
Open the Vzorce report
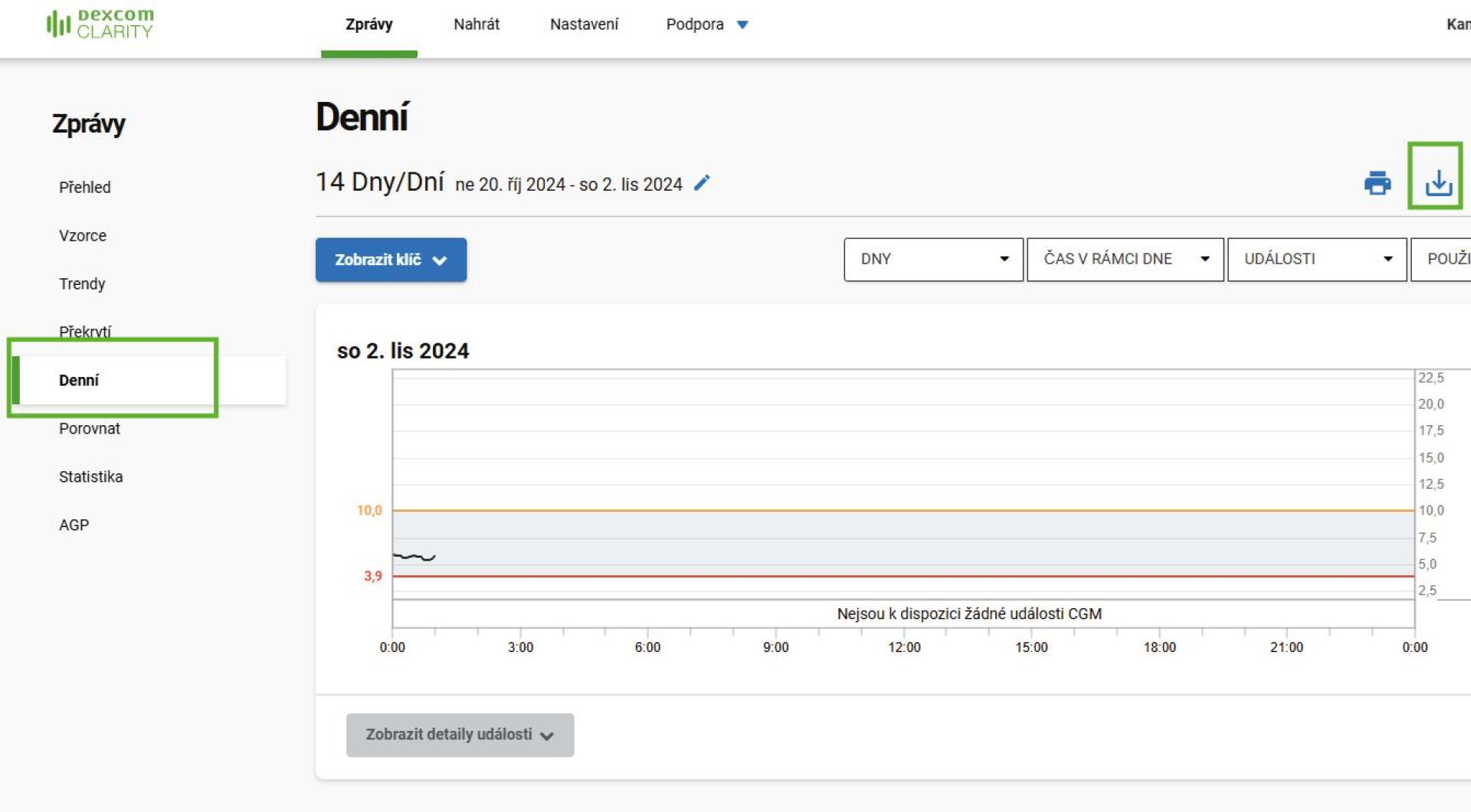(x=83, y=235)
